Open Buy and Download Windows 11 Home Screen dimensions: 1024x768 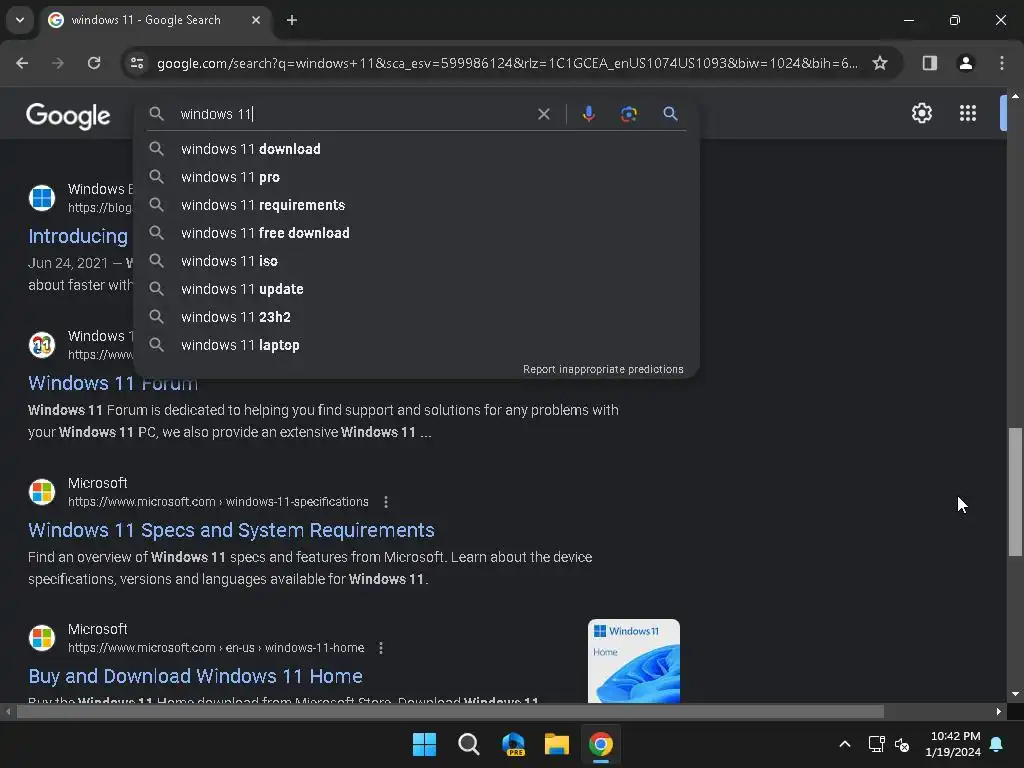click(195, 676)
